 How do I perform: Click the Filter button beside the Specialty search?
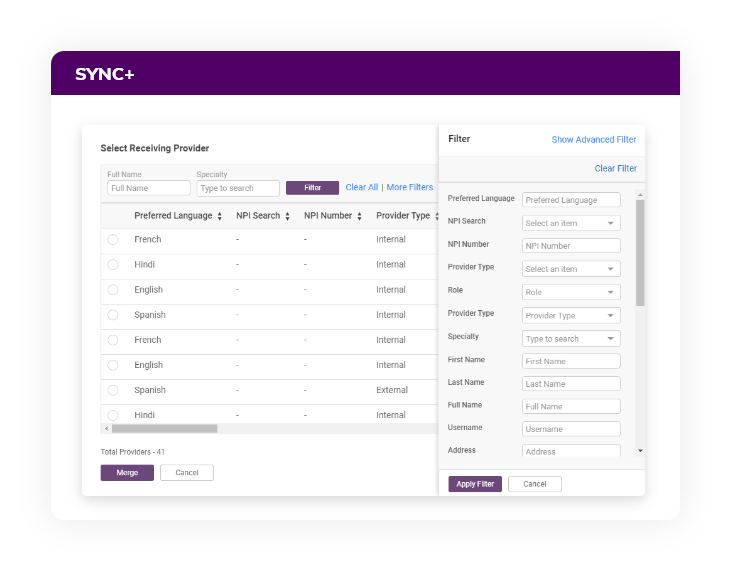click(x=312, y=188)
